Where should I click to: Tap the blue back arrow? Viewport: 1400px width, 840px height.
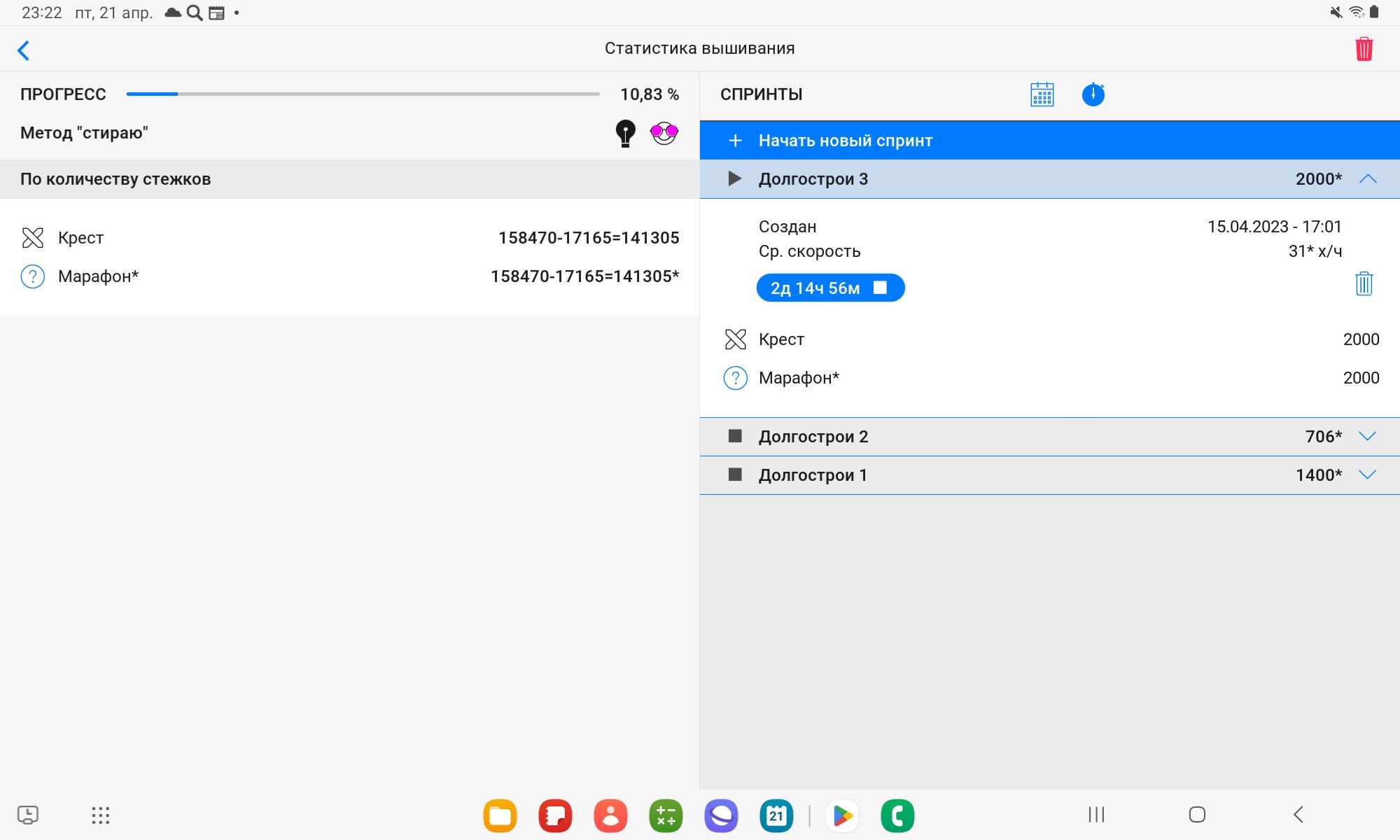(24, 50)
